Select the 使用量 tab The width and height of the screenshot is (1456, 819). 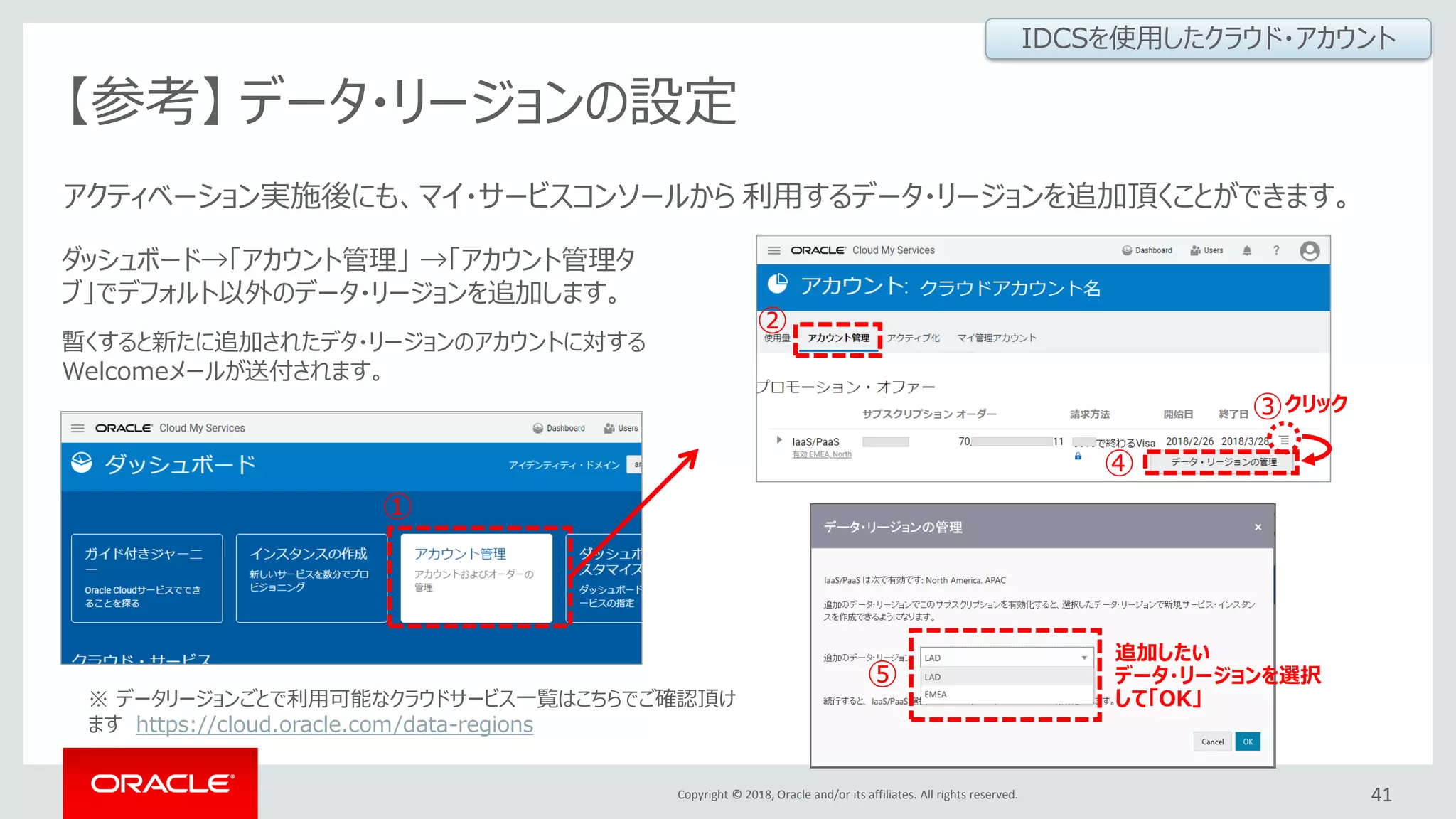pos(776,338)
